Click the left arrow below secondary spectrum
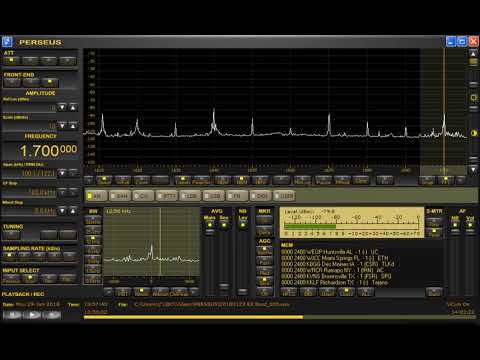Image resolution: width=480 pixels, height=360 pixels. pyautogui.click(x=108, y=292)
